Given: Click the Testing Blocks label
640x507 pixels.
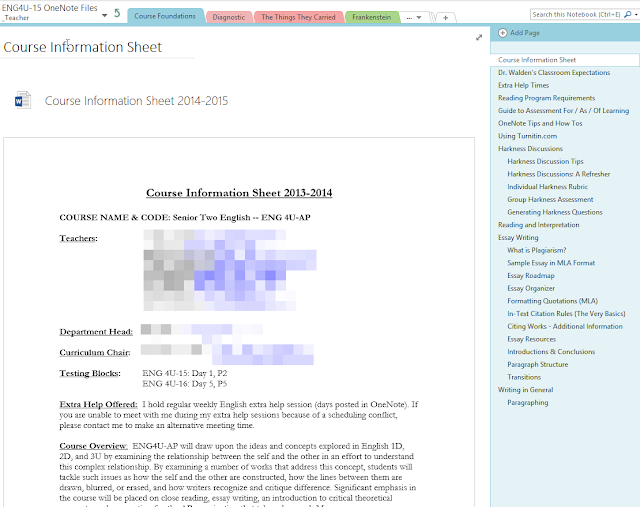Looking at the screenshot, I should pyautogui.click(x=90, y=373).
